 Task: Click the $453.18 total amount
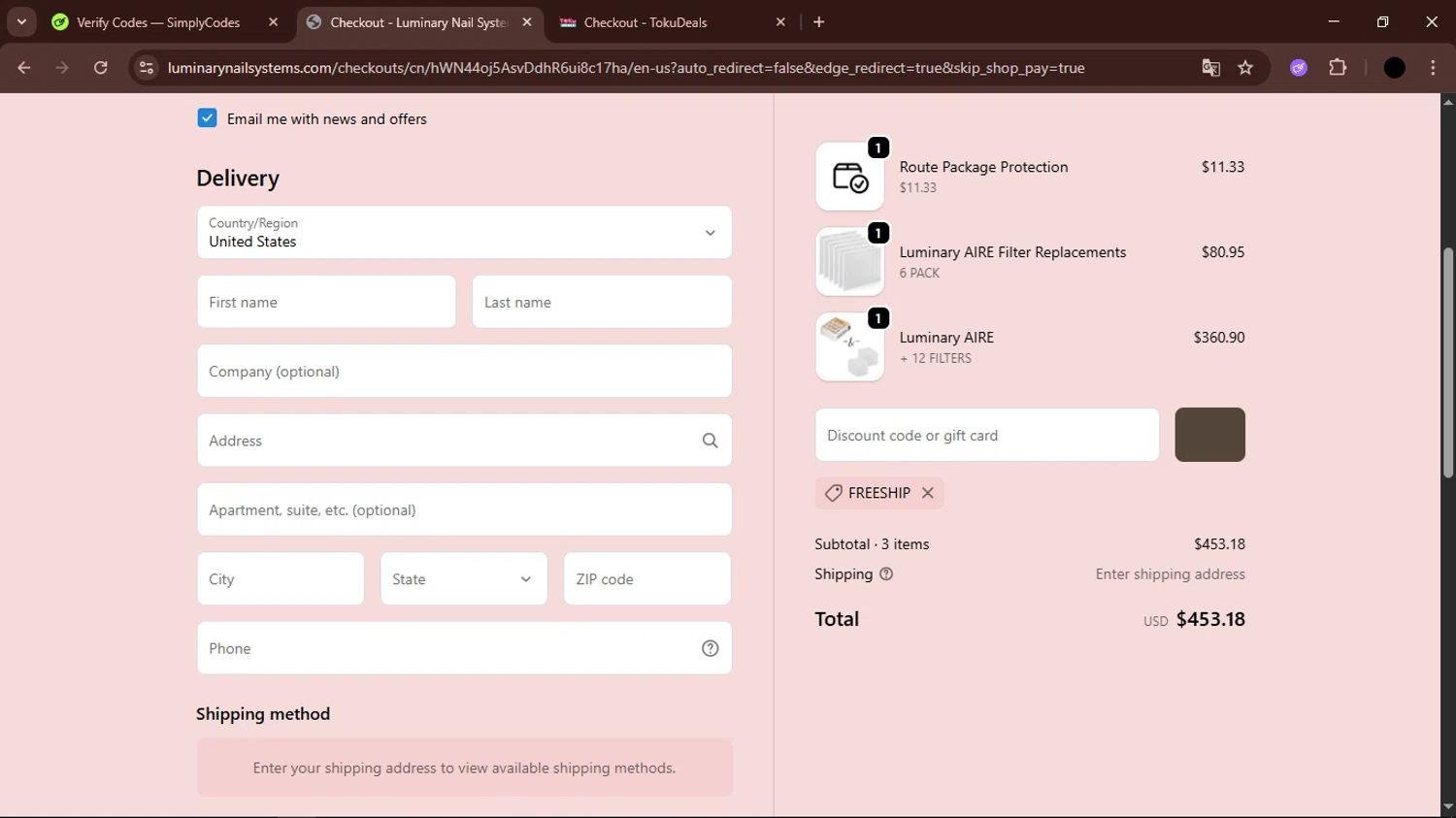(x=1210, y=619)
